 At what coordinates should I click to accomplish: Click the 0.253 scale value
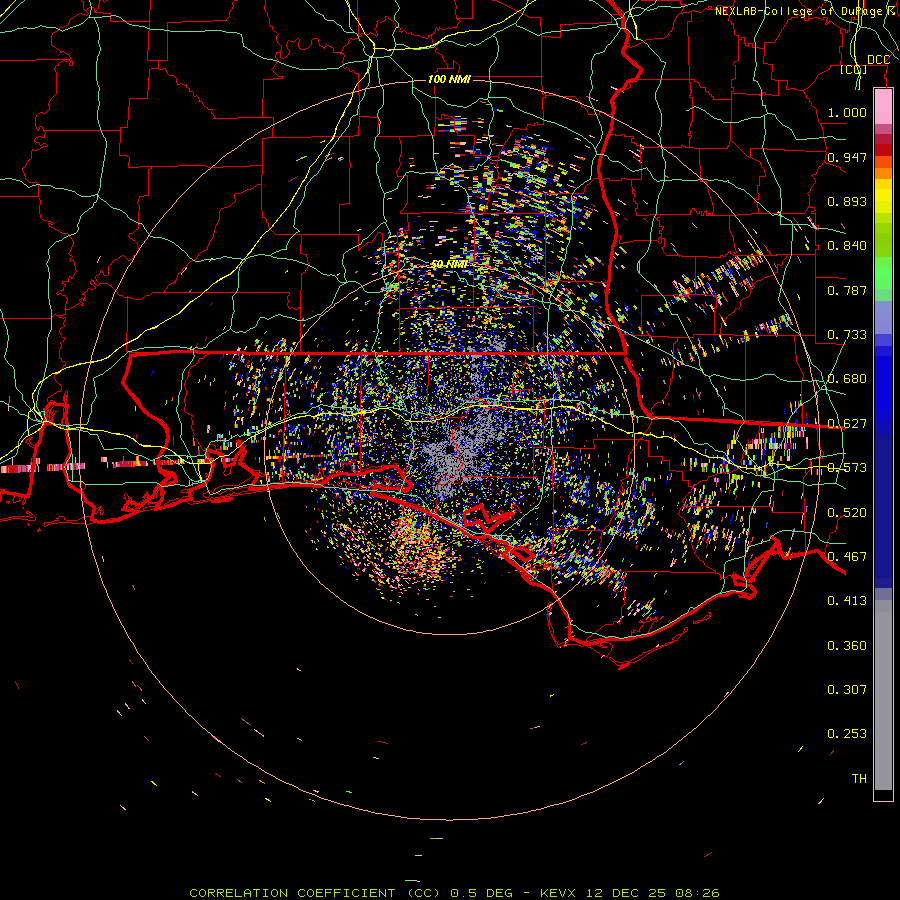[847, 734]
